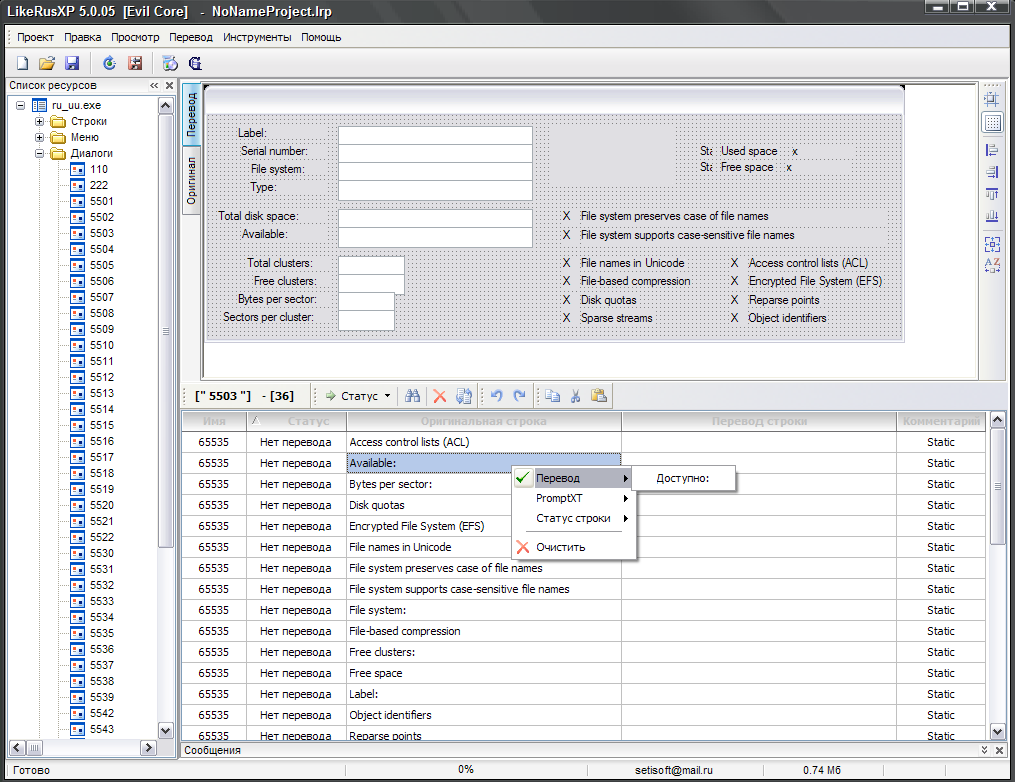
Task: Click the software box with CD icon
Action: (x=170, y=63)
